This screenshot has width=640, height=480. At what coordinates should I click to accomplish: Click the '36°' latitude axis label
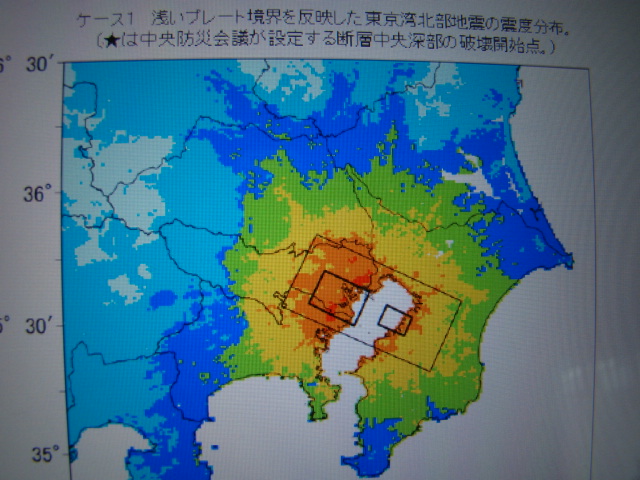pos(39,193)
